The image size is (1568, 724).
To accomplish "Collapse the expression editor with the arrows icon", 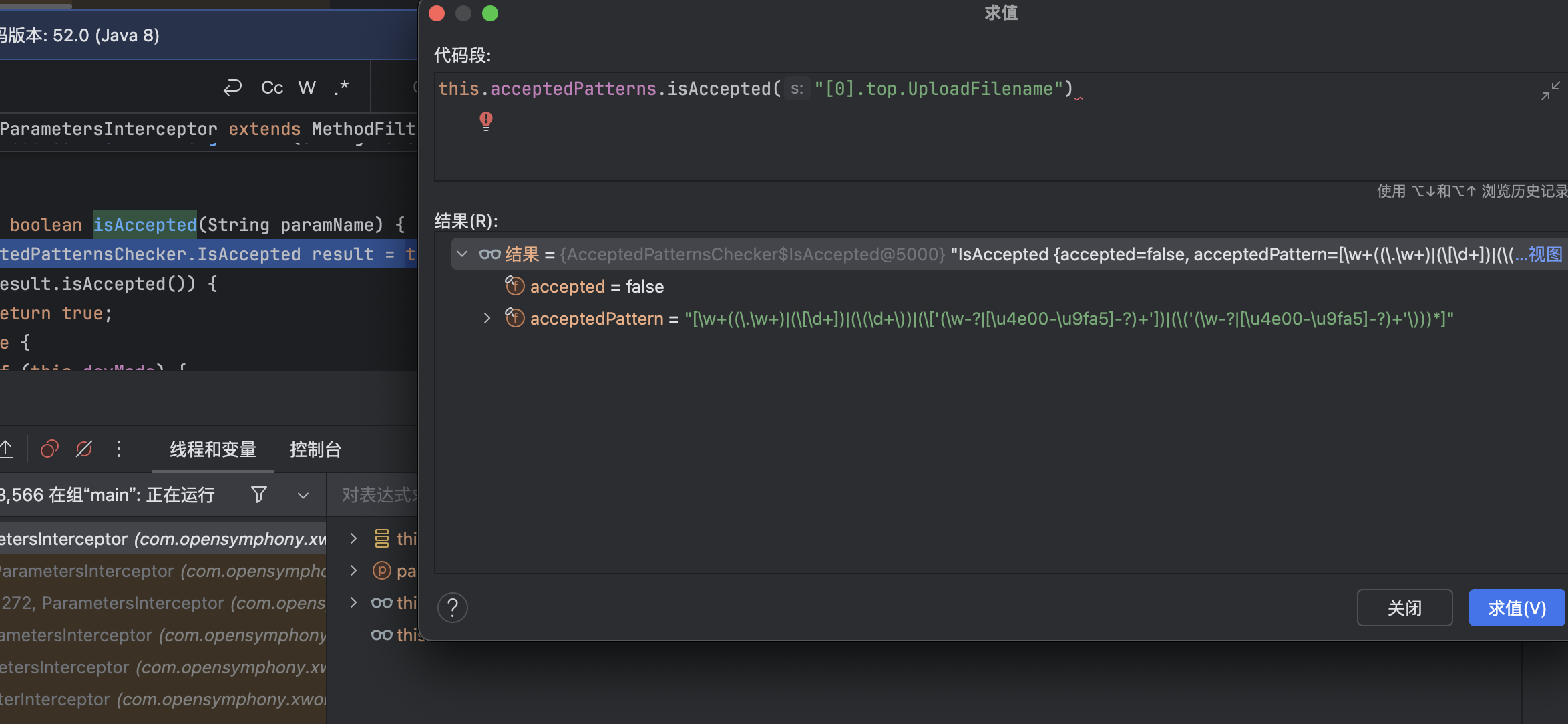I will coord(1550,91).
